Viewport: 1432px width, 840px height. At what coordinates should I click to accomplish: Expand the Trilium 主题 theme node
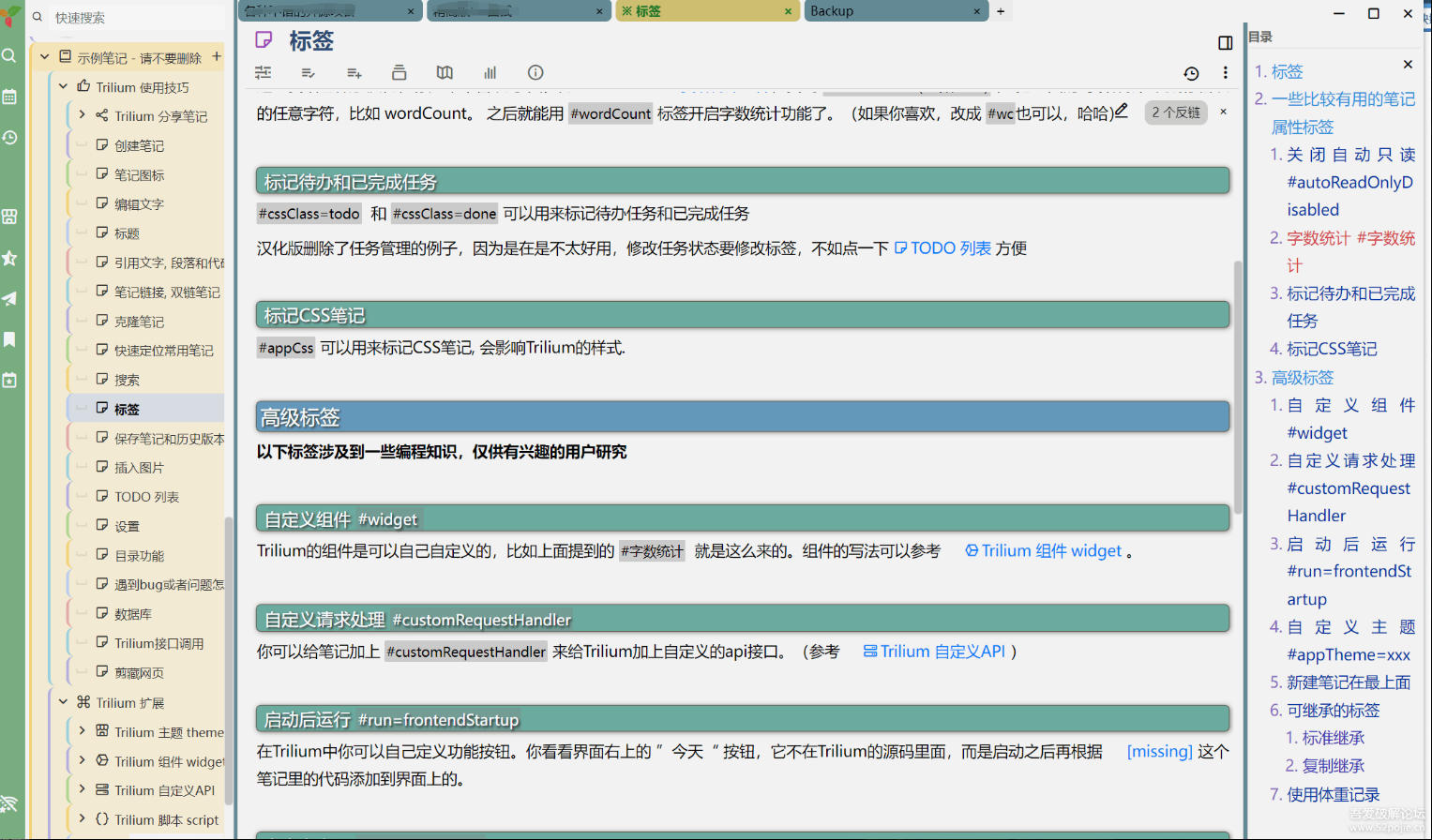pyautogui.click(x=82, y=731)
